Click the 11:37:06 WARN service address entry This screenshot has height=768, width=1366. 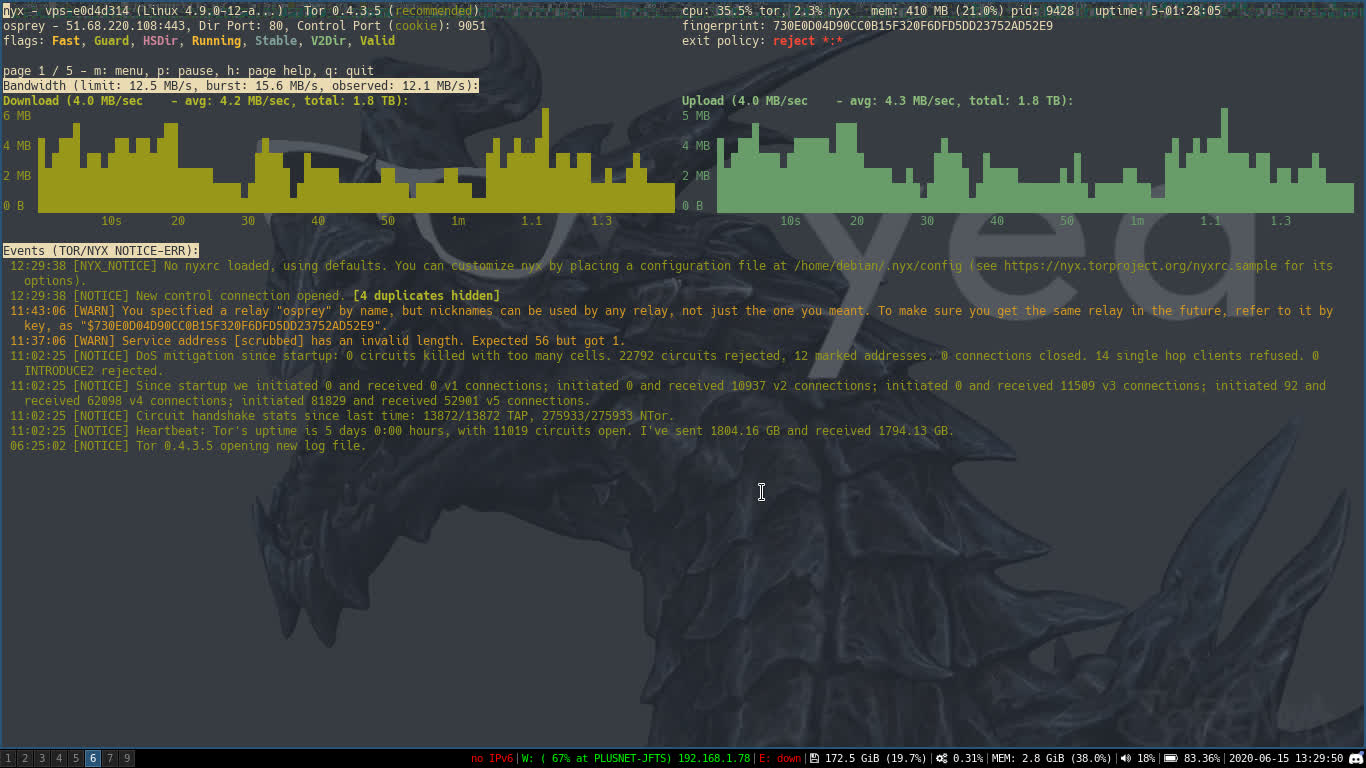[x=318, y=341]
